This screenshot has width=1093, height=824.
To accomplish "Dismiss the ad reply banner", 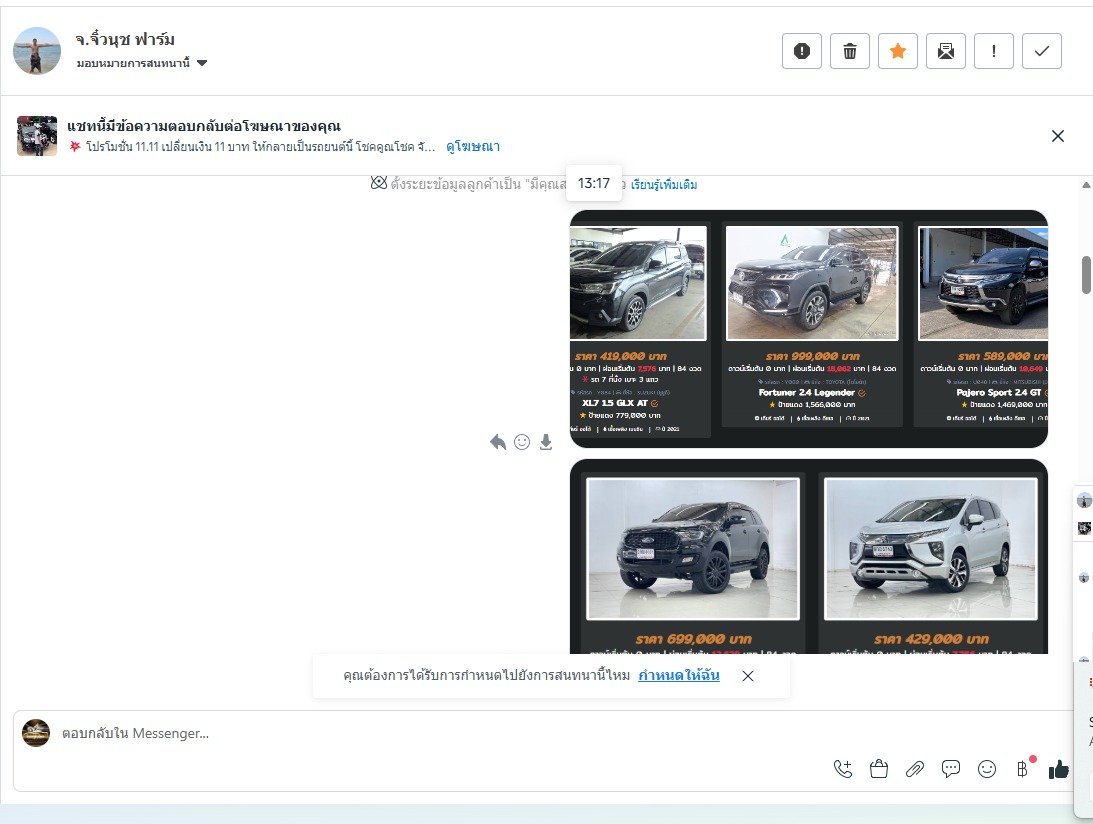I will pyautogui.click(x=1057, y=136).
